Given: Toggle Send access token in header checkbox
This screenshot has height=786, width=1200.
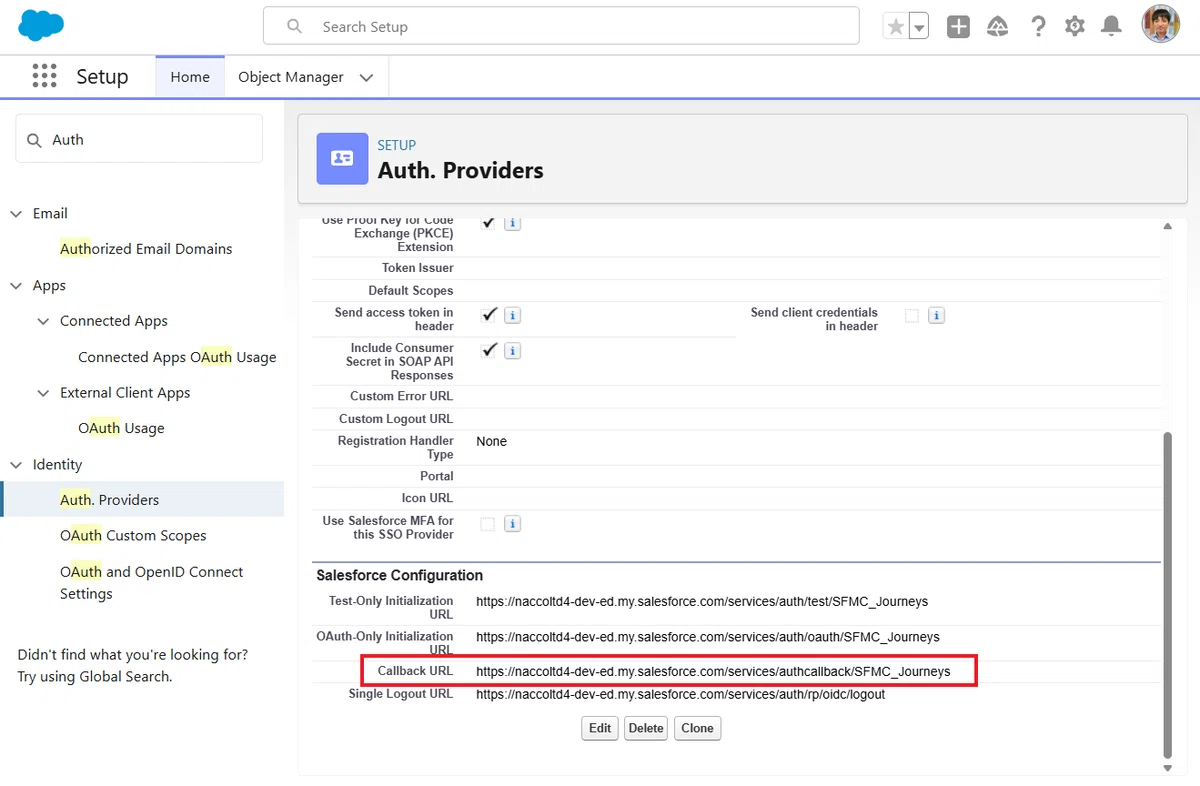Looking at the screenshot, I should click(488, 315).
